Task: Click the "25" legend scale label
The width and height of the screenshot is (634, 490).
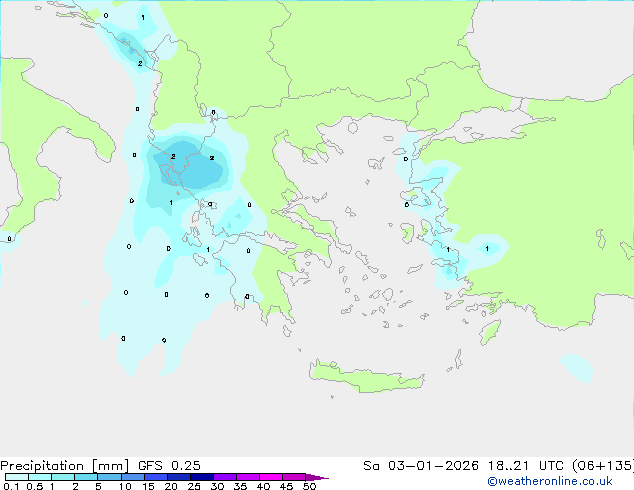Action: (x=194, y=486)
